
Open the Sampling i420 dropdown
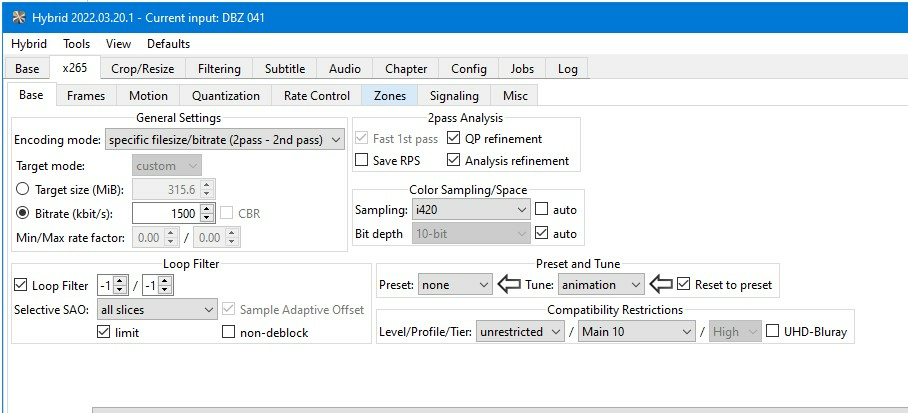point(471,210)
